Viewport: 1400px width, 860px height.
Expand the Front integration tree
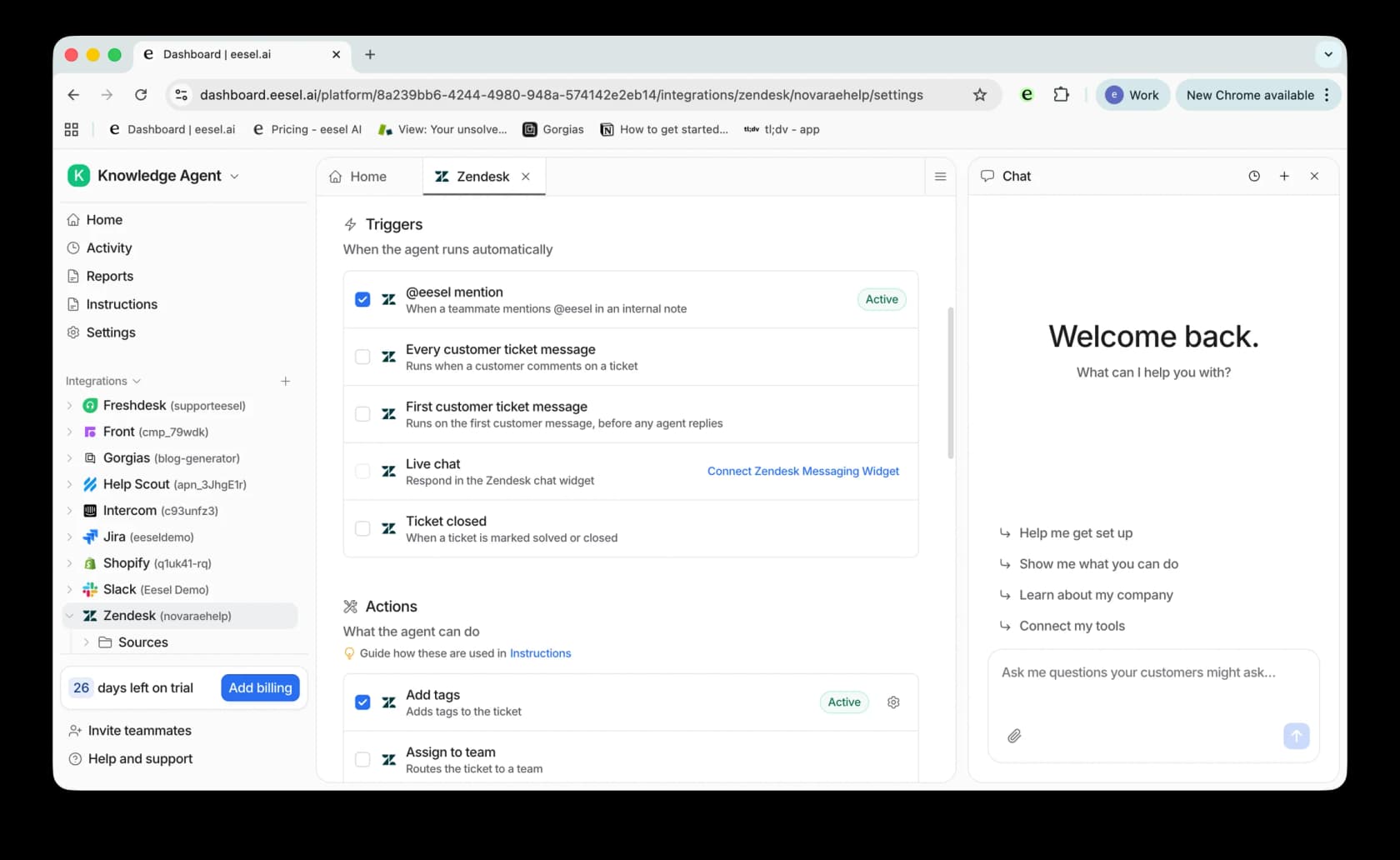pos(69,432)
